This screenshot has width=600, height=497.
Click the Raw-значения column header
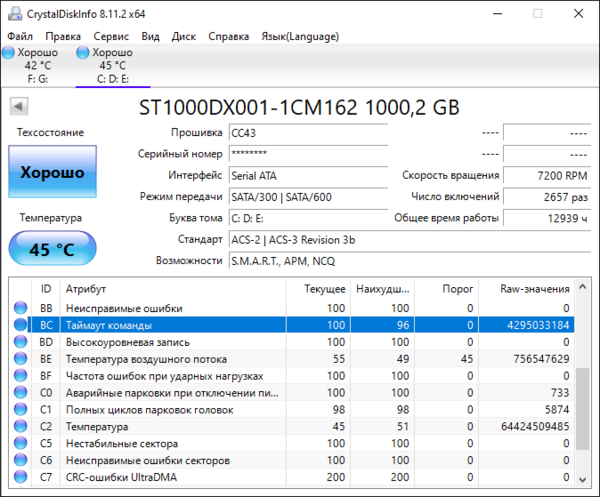coord(527,289)
